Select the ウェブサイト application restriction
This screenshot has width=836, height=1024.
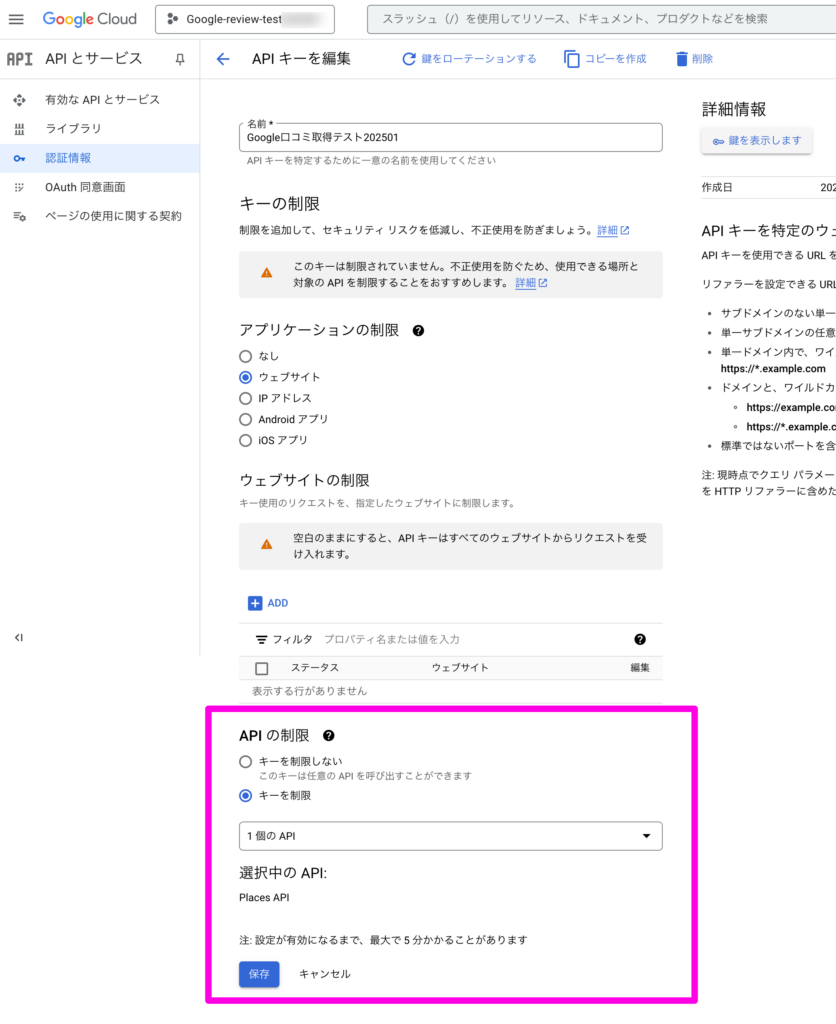pos(246,377)
